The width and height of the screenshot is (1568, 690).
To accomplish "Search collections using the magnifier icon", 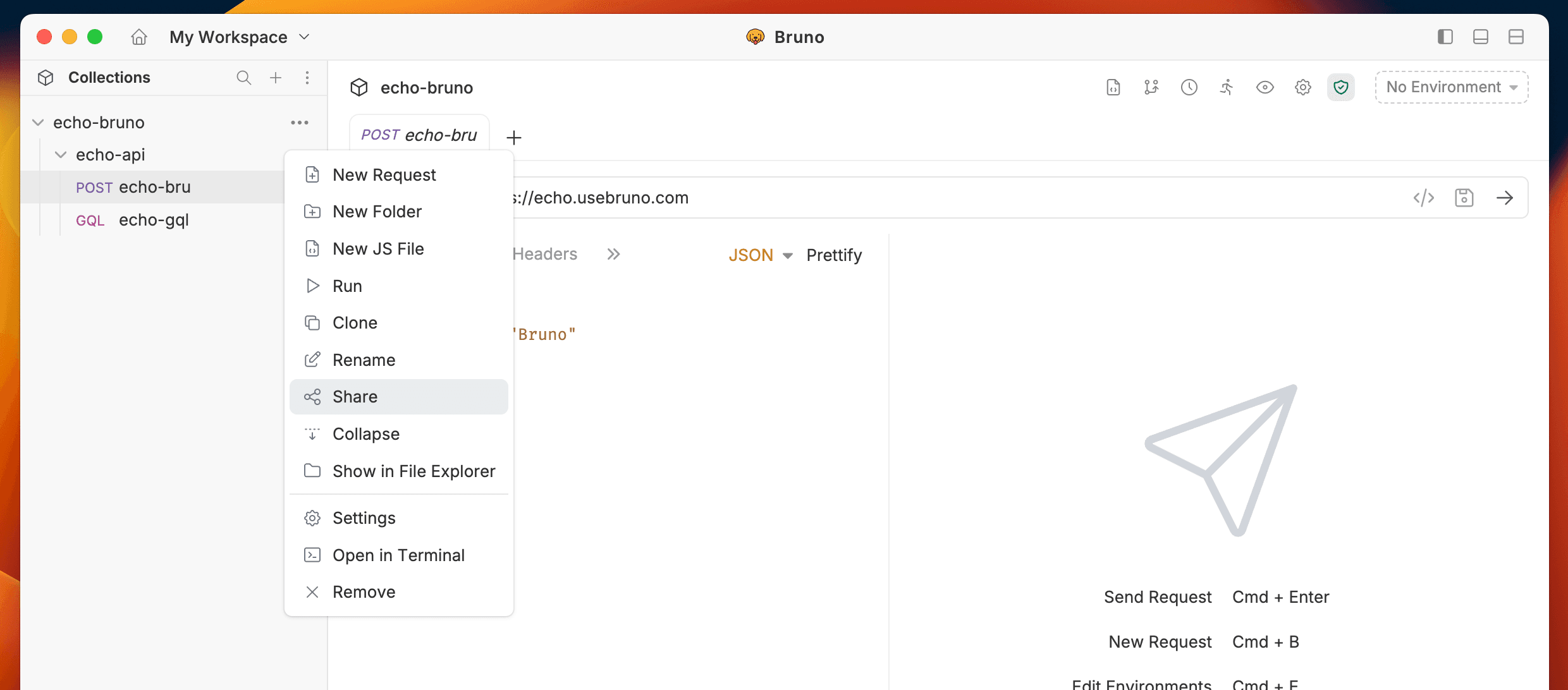I will tap(244, 77).
